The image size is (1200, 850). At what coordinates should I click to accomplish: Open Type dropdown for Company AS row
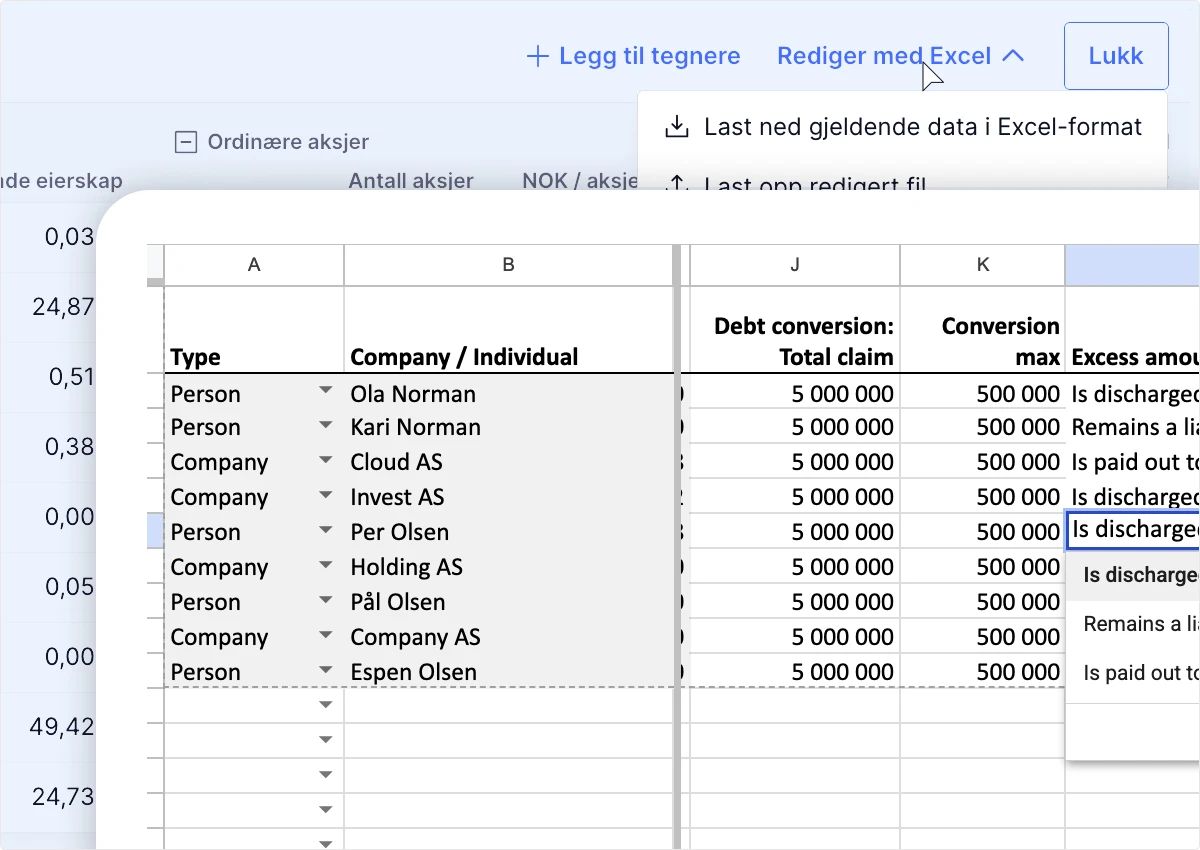[x=324, y=637]
